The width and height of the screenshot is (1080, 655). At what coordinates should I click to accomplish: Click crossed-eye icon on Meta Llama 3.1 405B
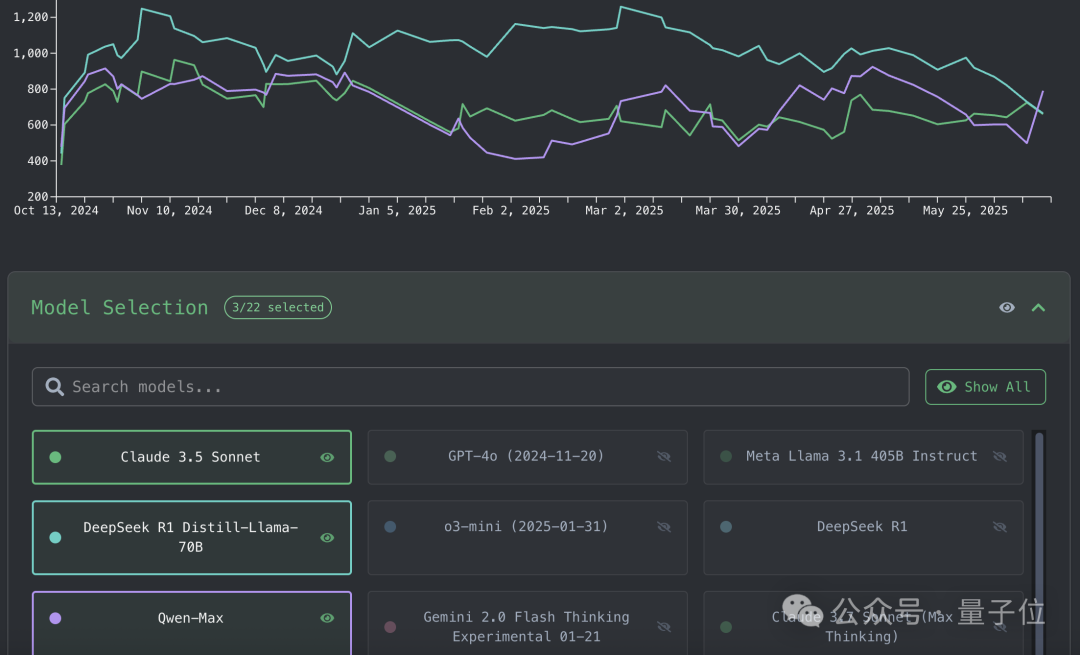click(999, 456)
